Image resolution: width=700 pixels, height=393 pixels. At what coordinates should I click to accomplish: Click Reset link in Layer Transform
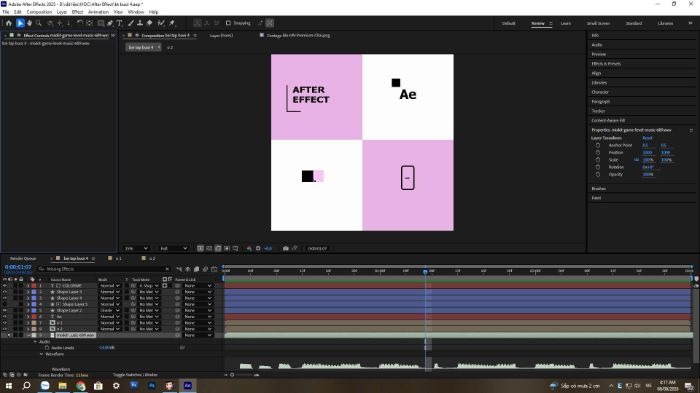coord(647,138)
